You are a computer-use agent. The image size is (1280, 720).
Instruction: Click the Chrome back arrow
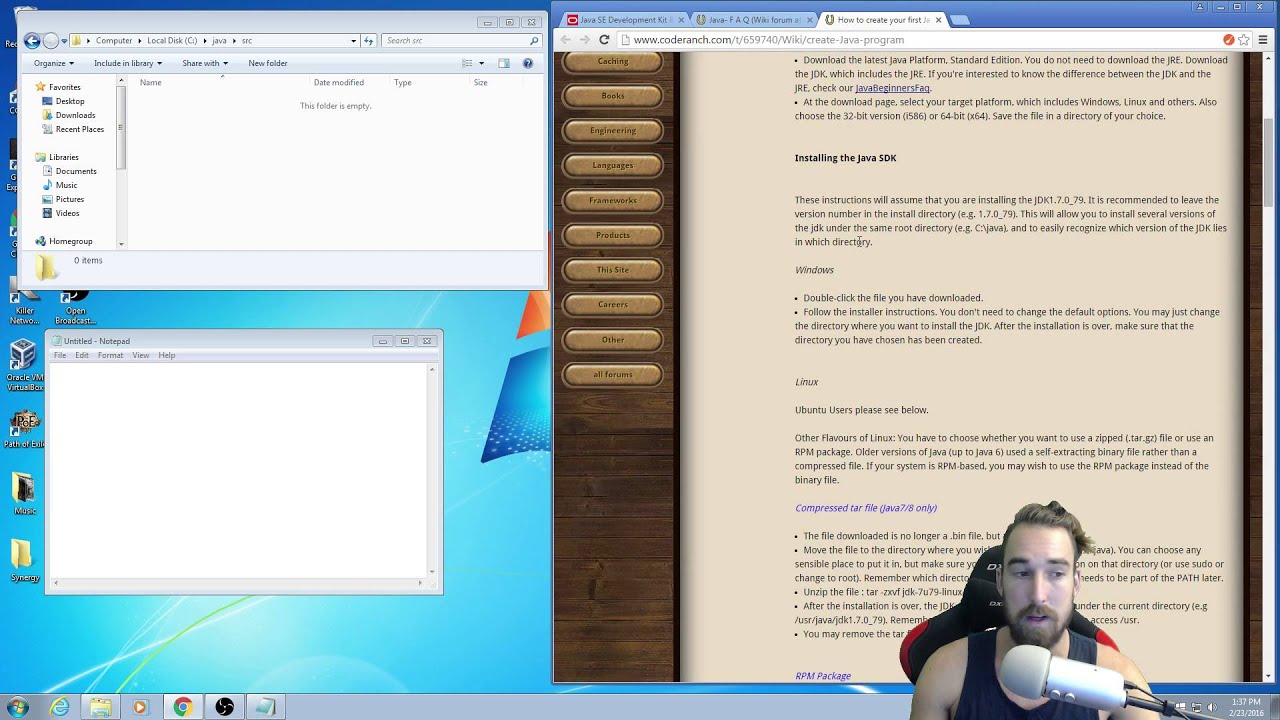pyautogui.click(x=566, y=40)
